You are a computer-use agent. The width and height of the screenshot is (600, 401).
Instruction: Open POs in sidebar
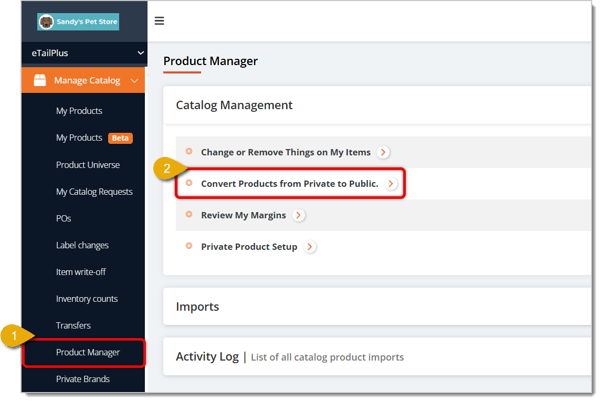coord(64,218)
